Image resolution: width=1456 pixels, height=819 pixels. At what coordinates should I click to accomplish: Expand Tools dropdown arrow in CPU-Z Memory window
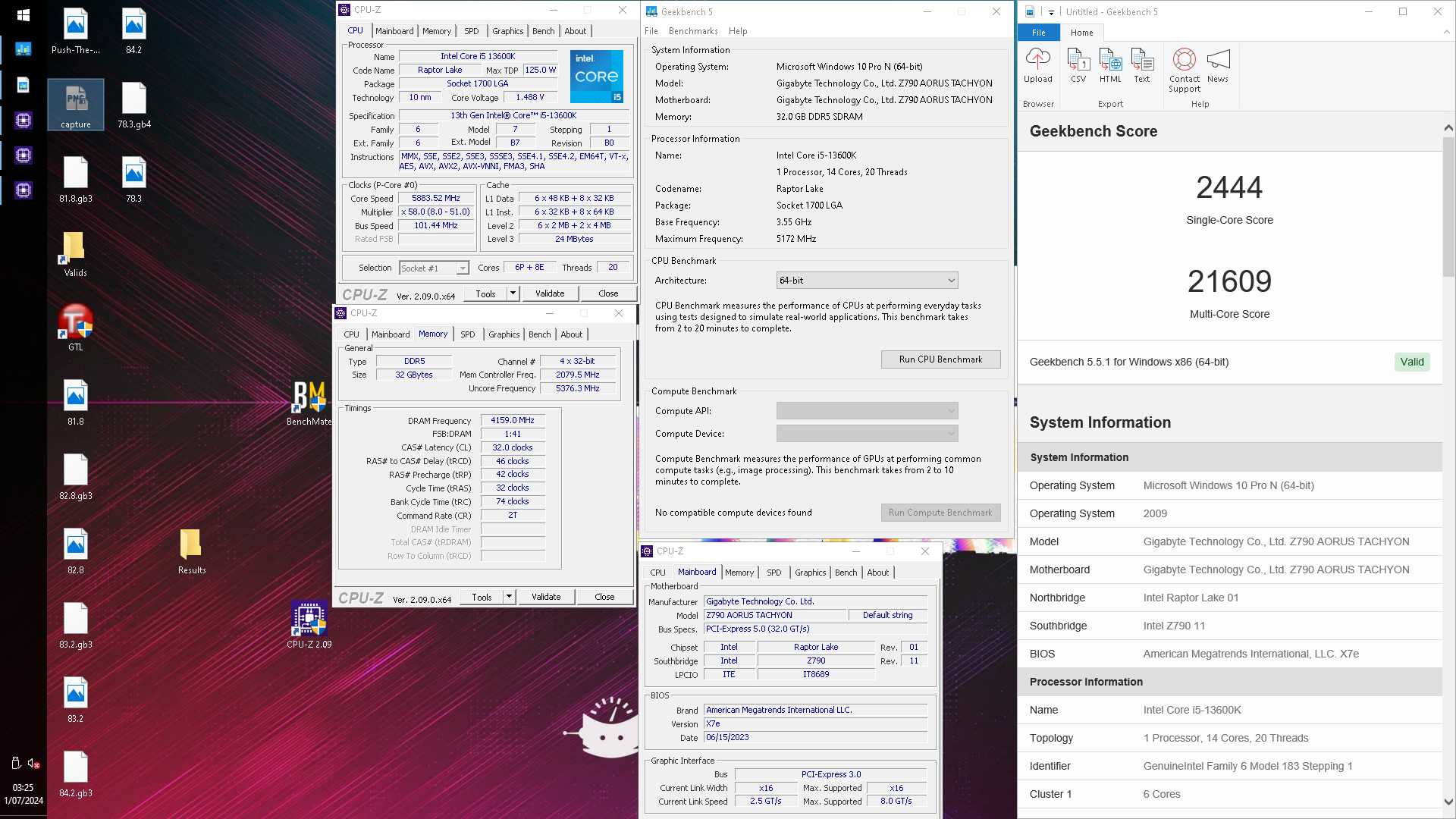(x=509, y=597)
